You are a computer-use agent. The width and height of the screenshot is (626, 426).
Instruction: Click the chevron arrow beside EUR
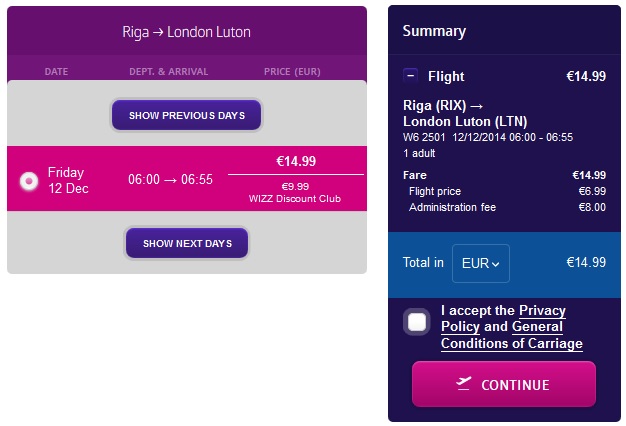tap(495, 264)
